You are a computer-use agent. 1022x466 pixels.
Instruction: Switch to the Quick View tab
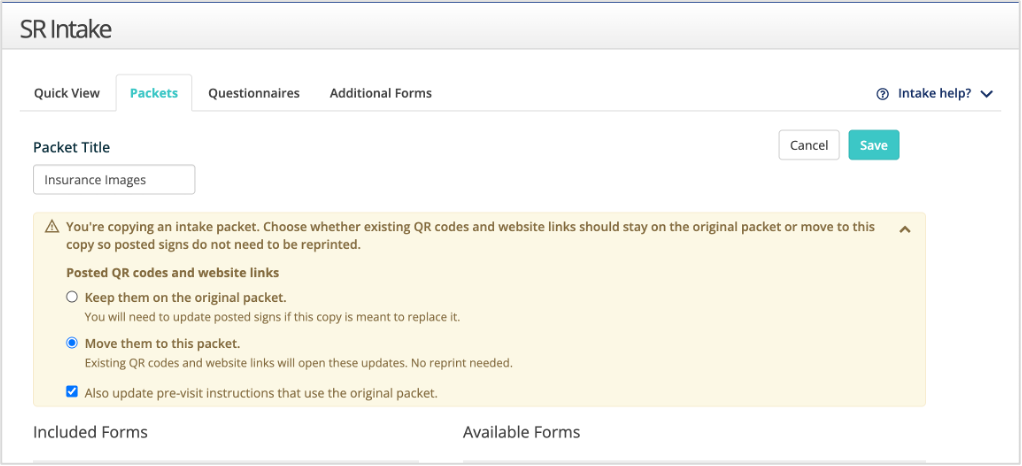tap(67, 93)
